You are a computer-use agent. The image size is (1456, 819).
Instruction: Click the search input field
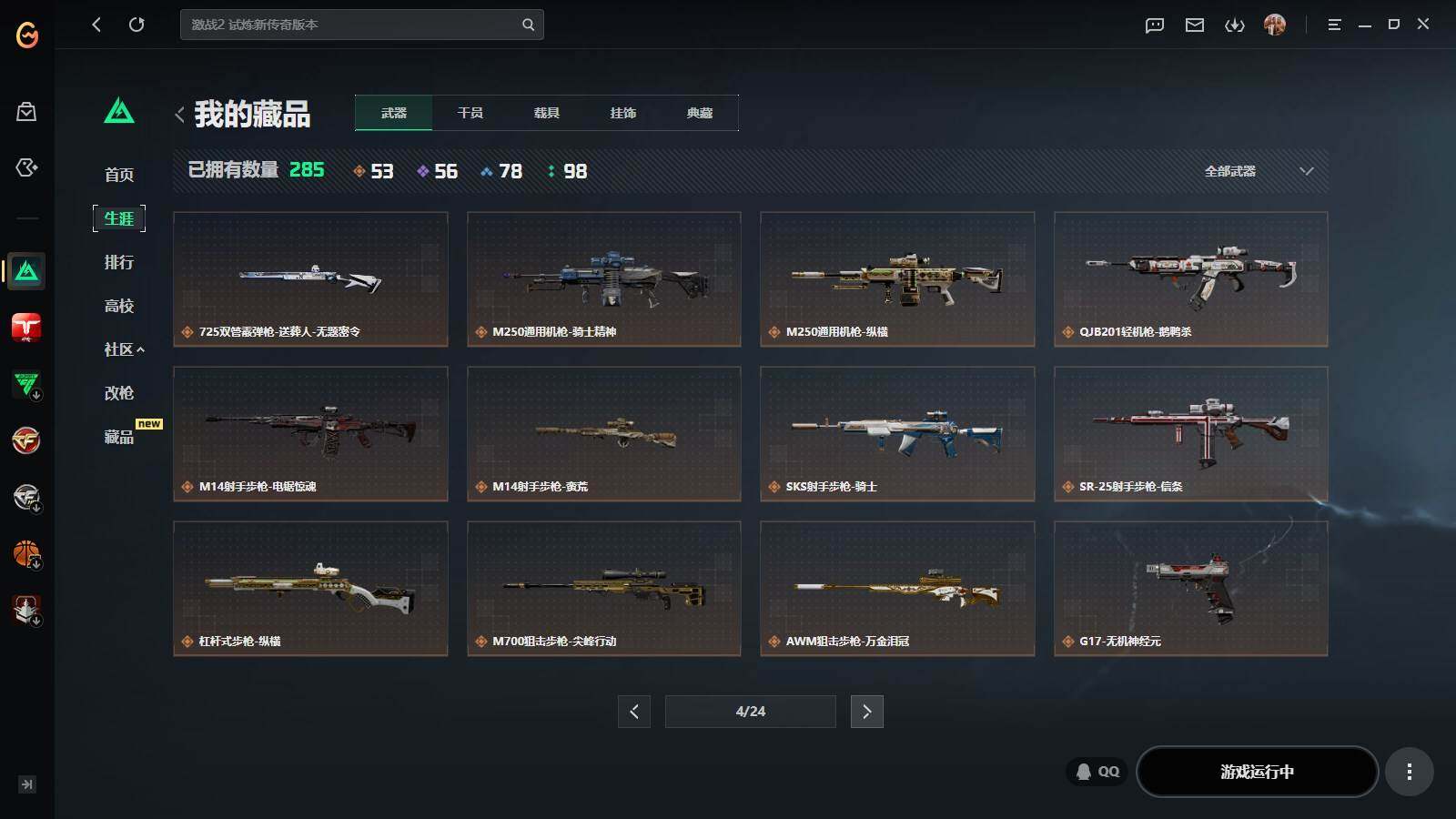click(x=350, y=25)
